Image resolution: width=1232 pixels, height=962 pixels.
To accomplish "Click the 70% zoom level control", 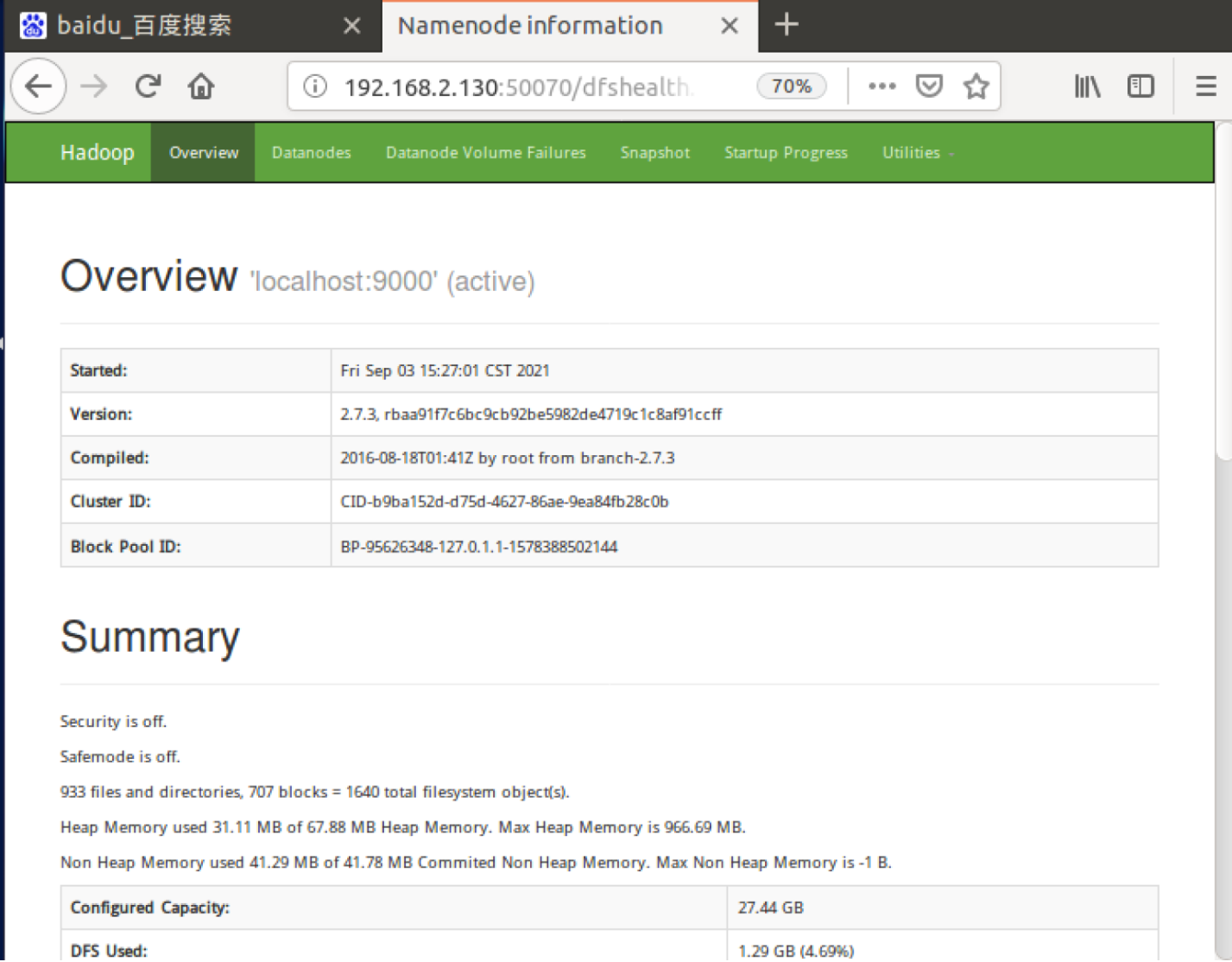I will pos(790,85).
